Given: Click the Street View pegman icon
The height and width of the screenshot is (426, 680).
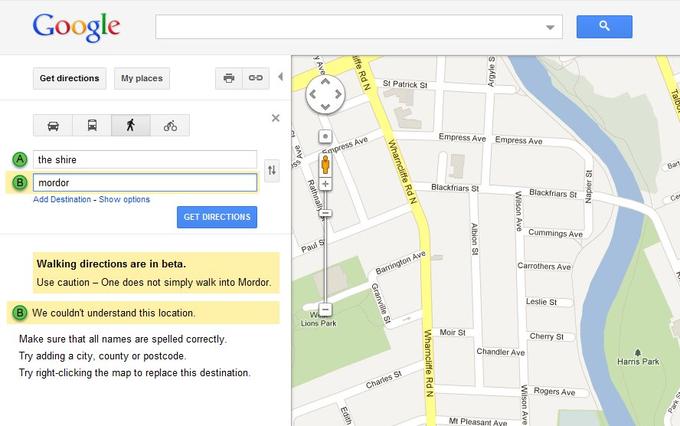Looking at the screenshot, I should pyautogui.click(x=325, y=165).
